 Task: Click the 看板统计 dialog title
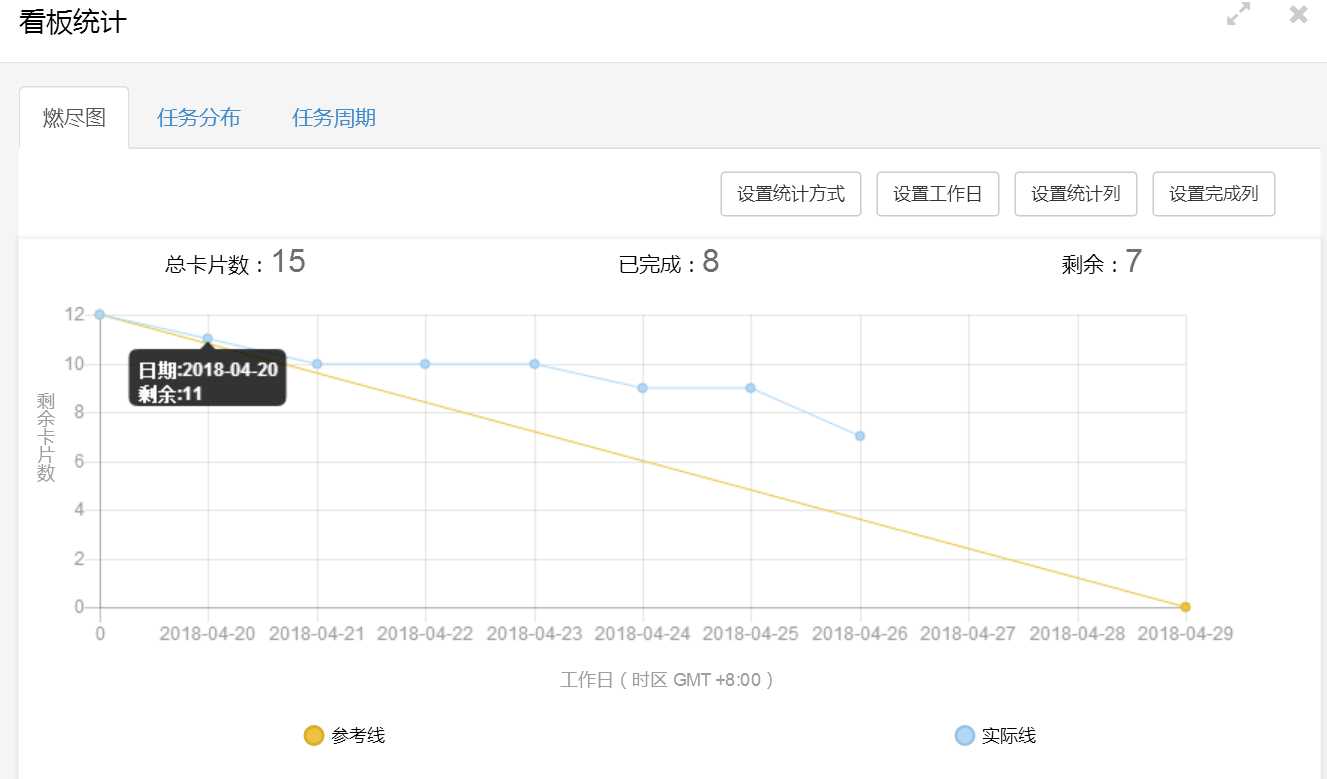point(73,21)
